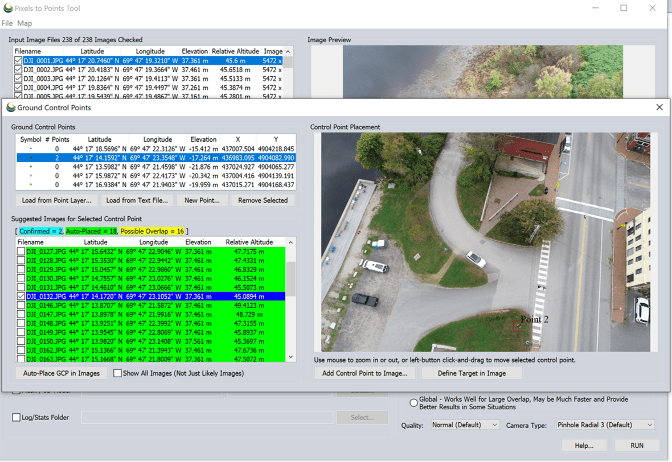
Task: Uncheck DJI_0001.JPG in Input Image Files
Action: (18, 60)
